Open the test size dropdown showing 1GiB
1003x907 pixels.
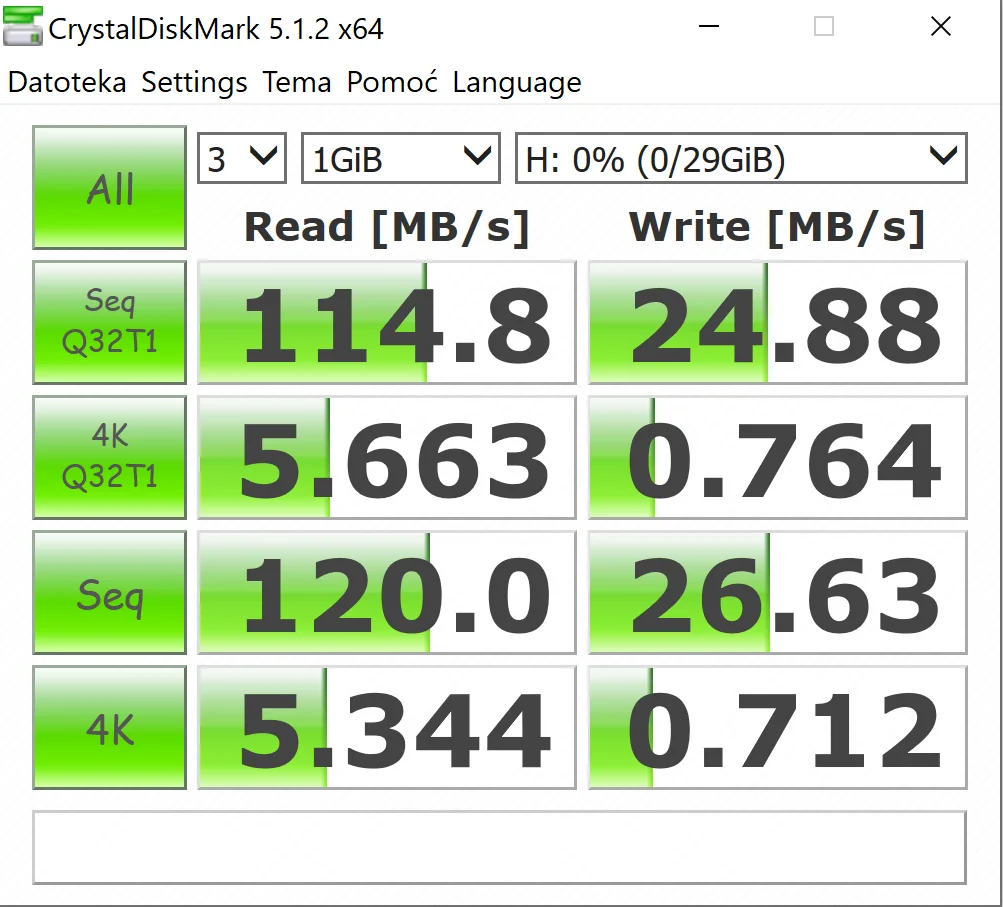pyautogui.click(x=400, y=159)
